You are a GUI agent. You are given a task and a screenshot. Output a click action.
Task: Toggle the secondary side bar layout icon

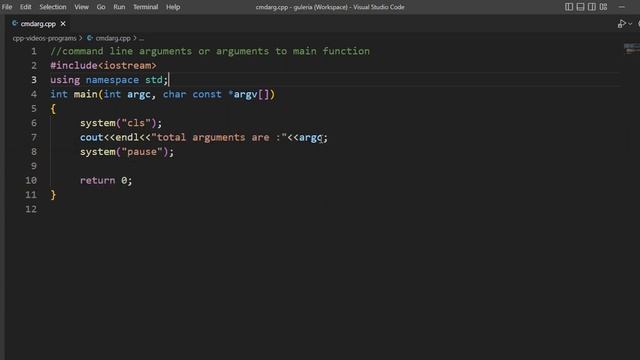tap(591, 7)
